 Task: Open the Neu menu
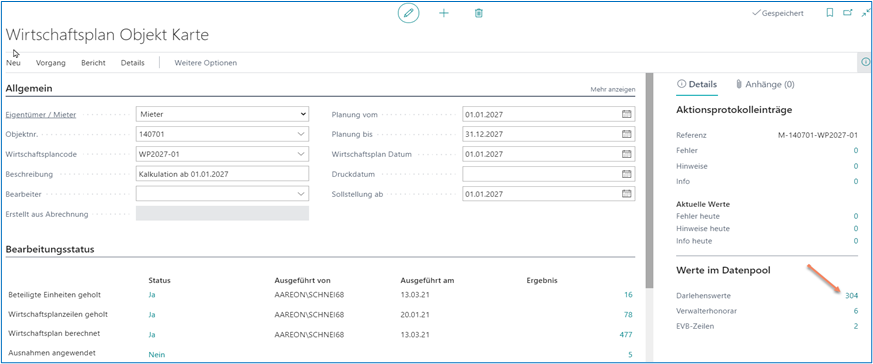point(13,63)
